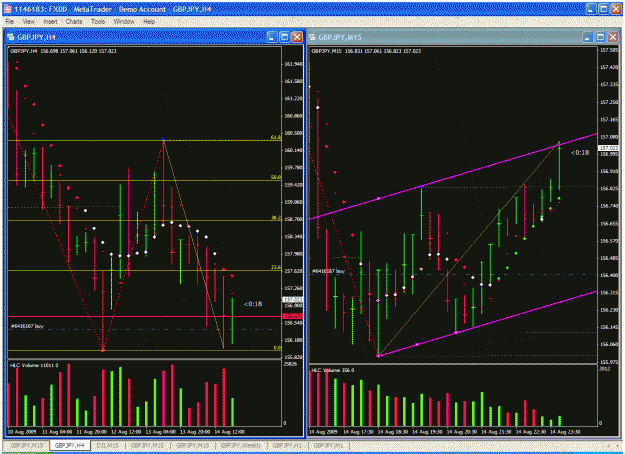Close the GBPJPY,M15 chart window
Image resolution: width=625 pixels, height=454 pixels.
click(613, 37)
